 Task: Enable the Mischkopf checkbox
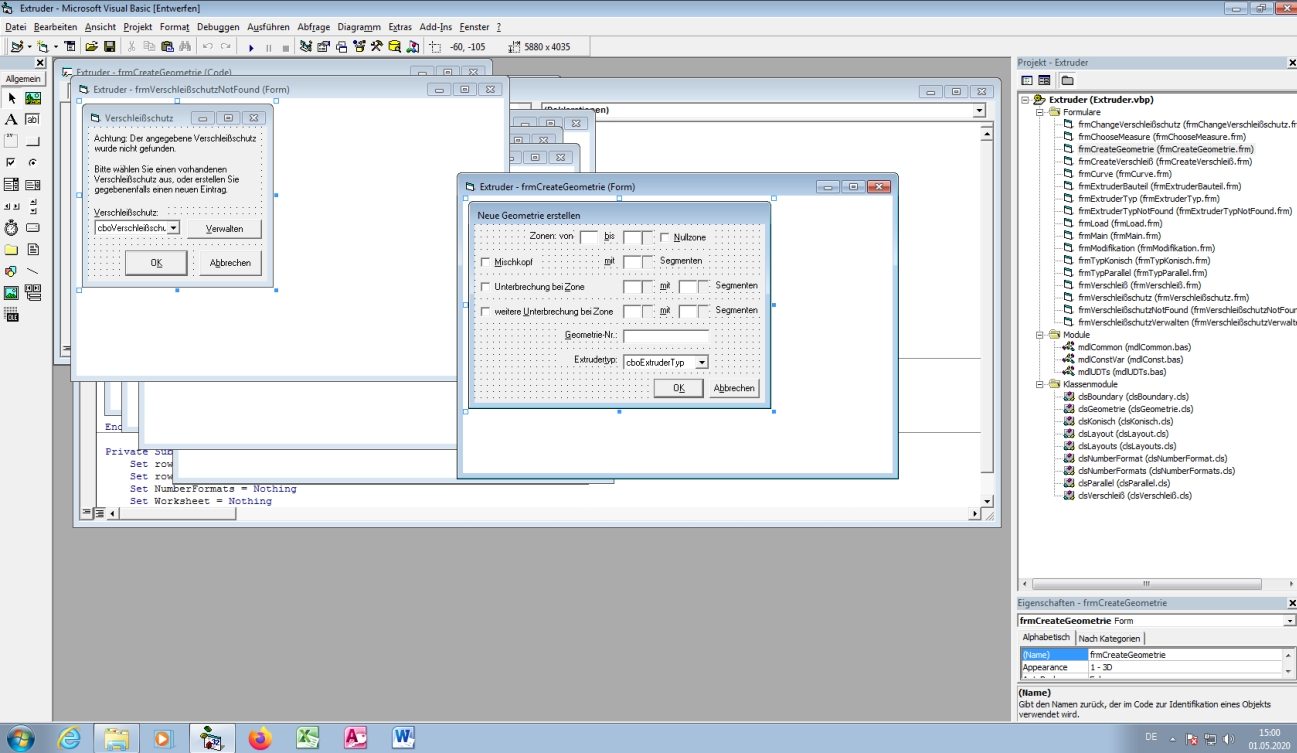(486, 262)
